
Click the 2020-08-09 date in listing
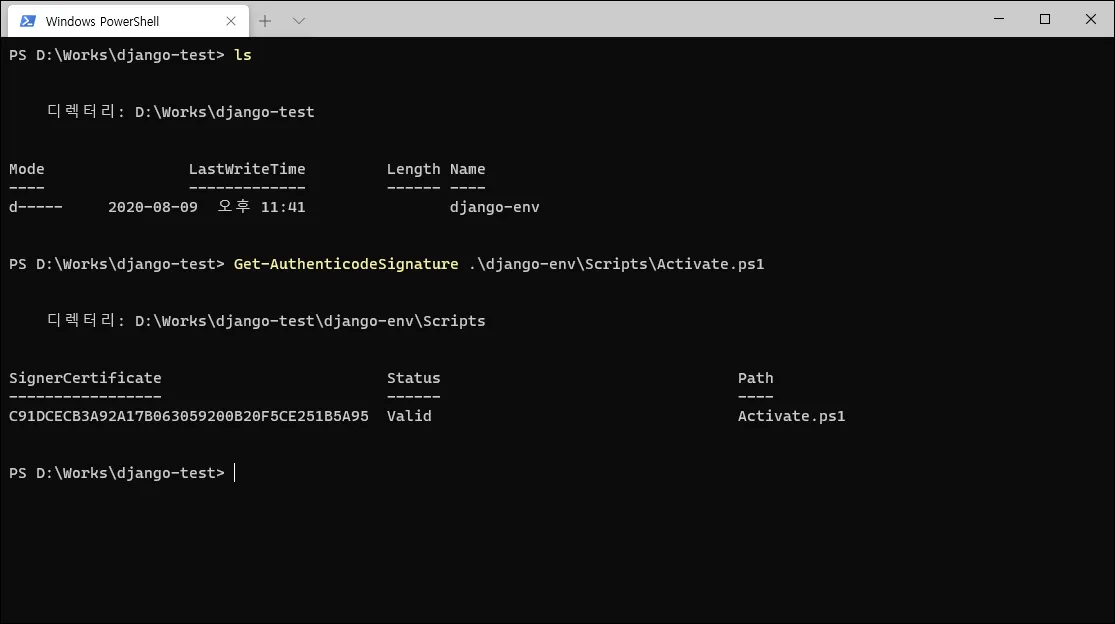[153, 207]
